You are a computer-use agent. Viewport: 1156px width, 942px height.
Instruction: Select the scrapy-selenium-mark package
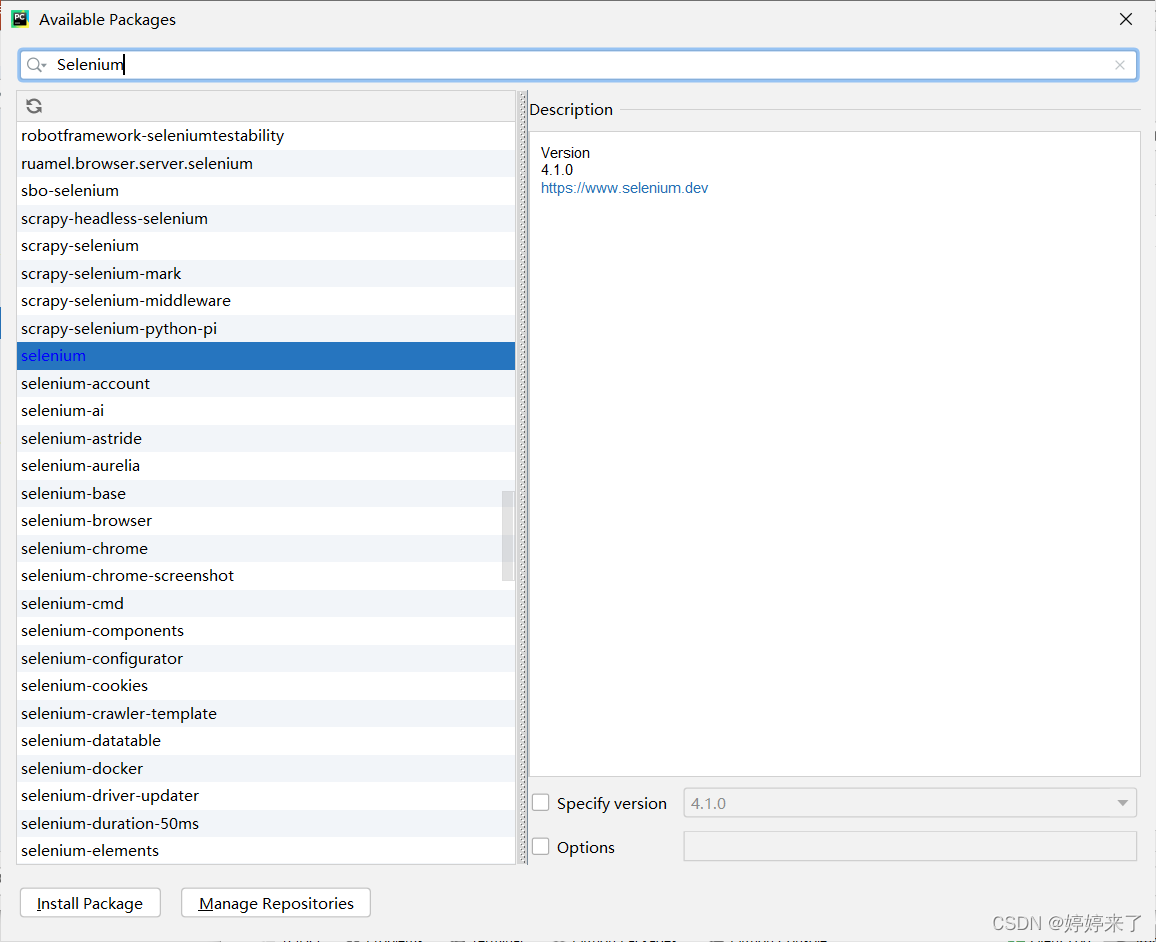point(265,273)
